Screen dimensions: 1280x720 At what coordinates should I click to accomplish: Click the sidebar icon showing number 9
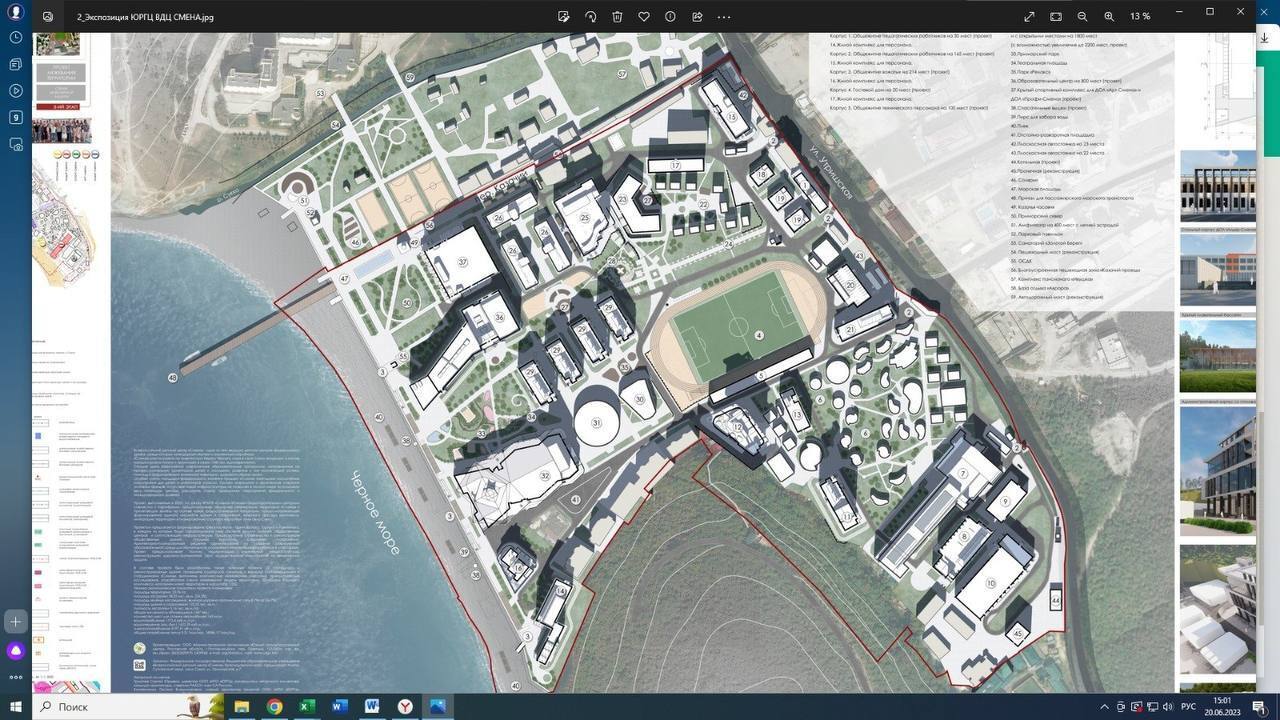16,117
